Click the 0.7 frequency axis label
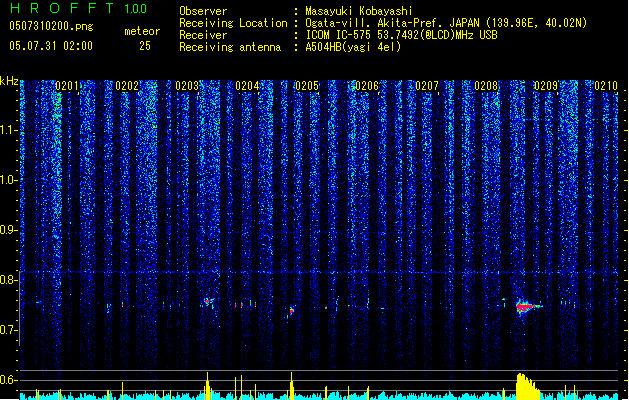The width and height of the screenshot is (629, 400). (x=8, y=330)
